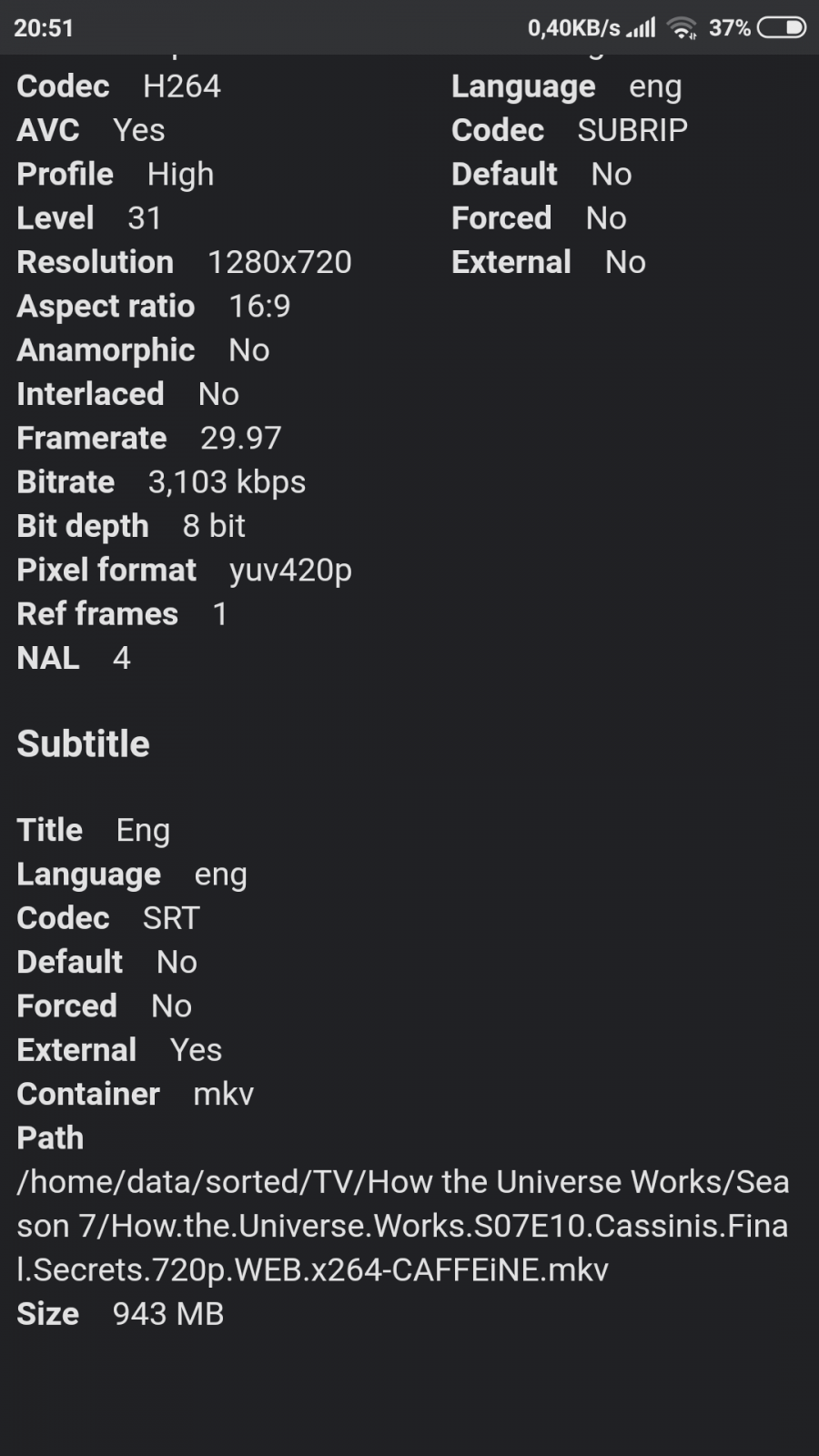Tap the 16:9 aspect ratio value

[x=259, y=307]
